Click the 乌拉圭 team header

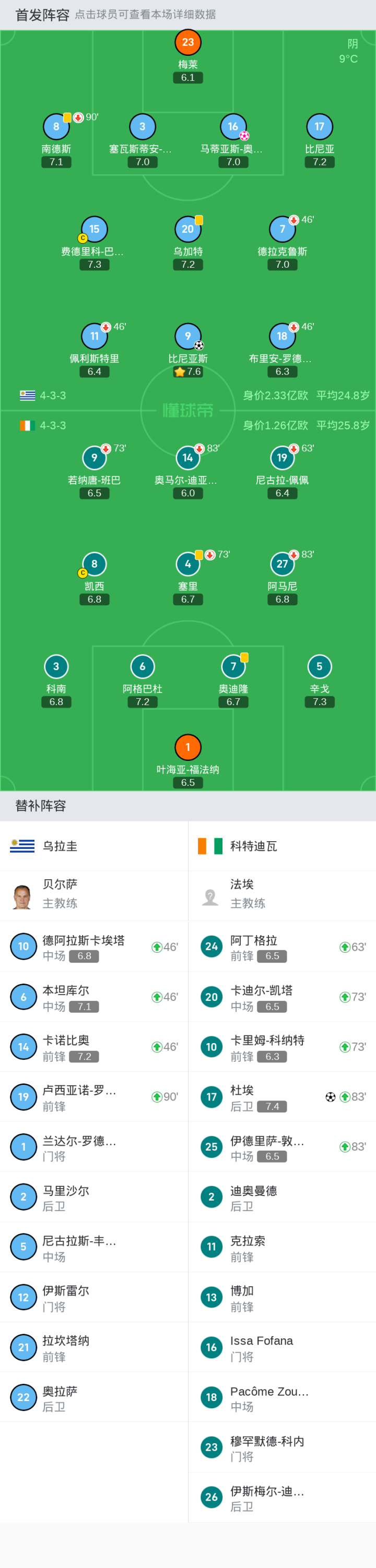(94, 846)
